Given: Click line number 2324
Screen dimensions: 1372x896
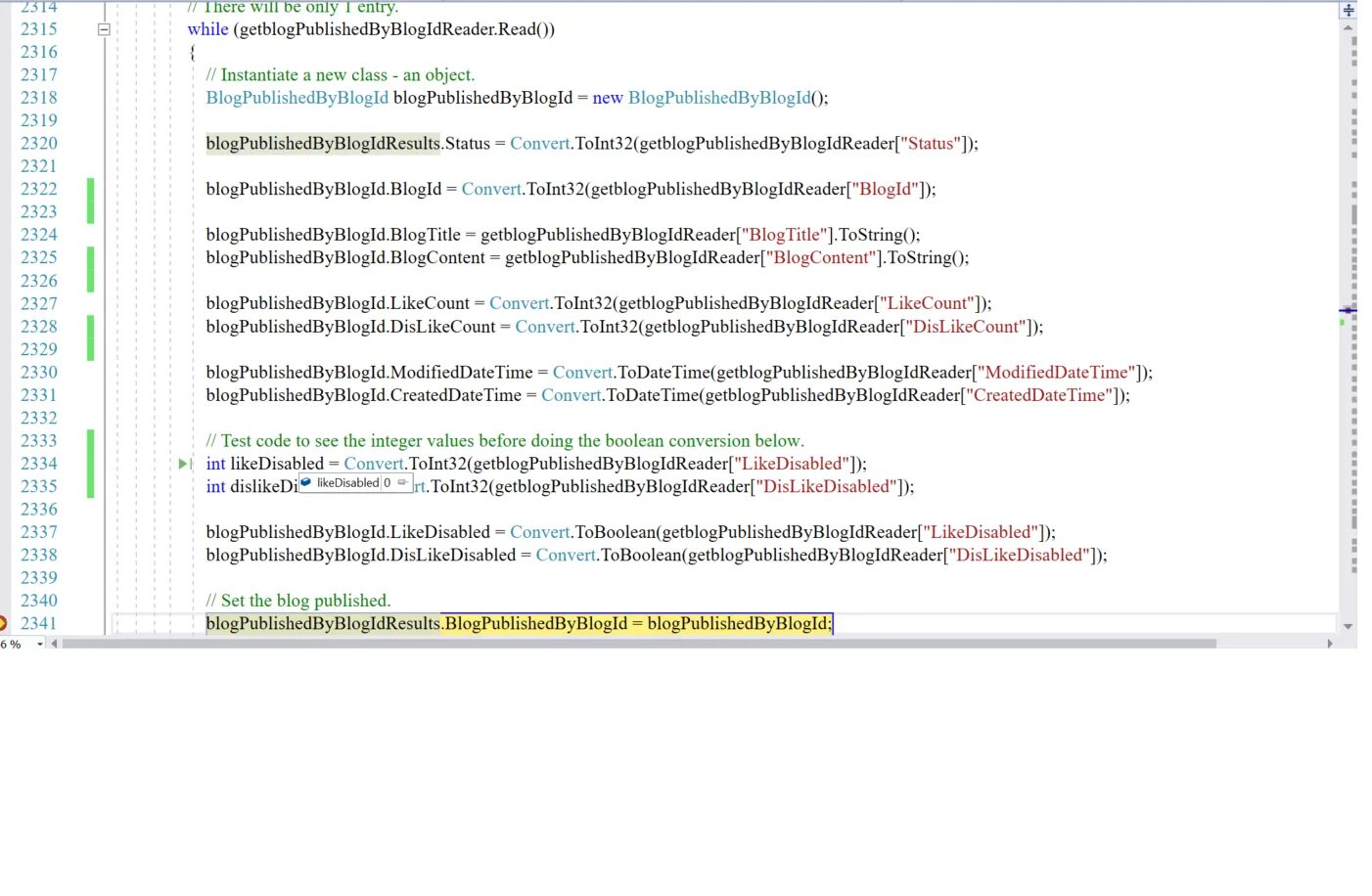Looking at the screenshot, I should tap(39, 235).
